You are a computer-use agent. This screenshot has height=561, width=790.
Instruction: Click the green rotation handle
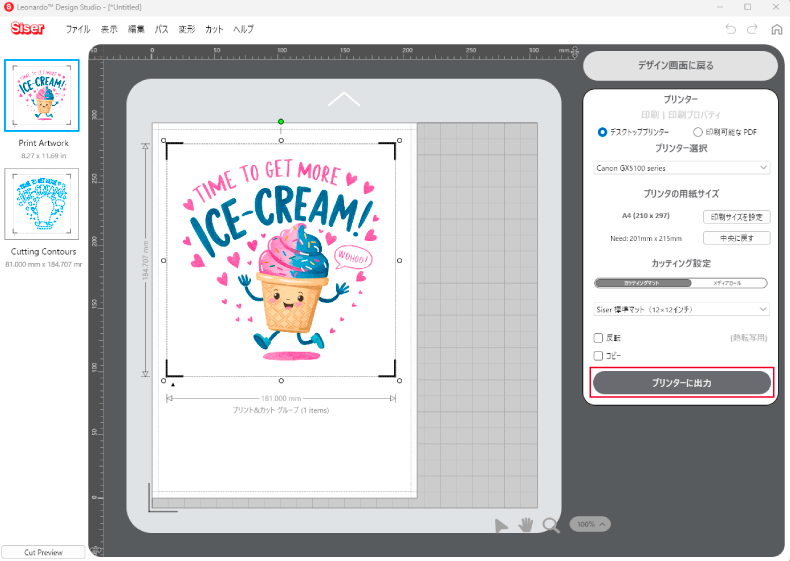281,121
